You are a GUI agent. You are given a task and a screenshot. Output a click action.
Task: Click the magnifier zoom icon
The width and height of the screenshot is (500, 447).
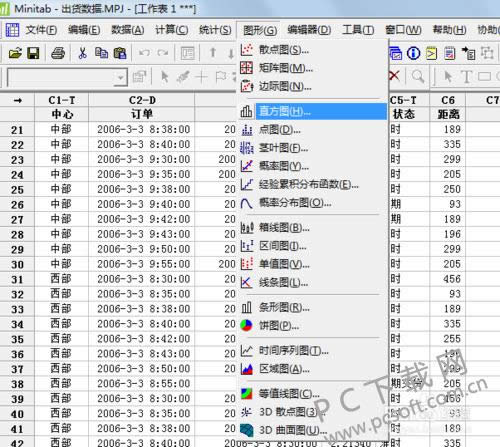(x=418, y=76)
